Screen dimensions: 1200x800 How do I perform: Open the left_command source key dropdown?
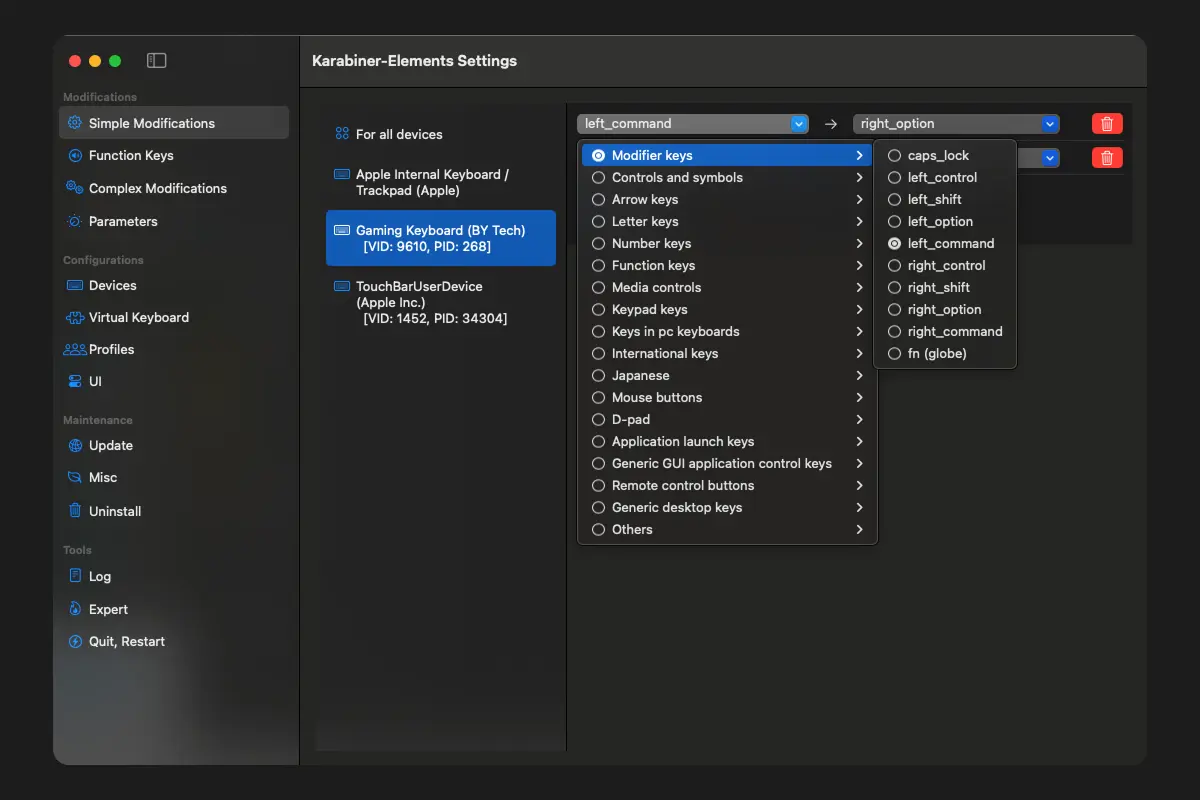(692, 124)
